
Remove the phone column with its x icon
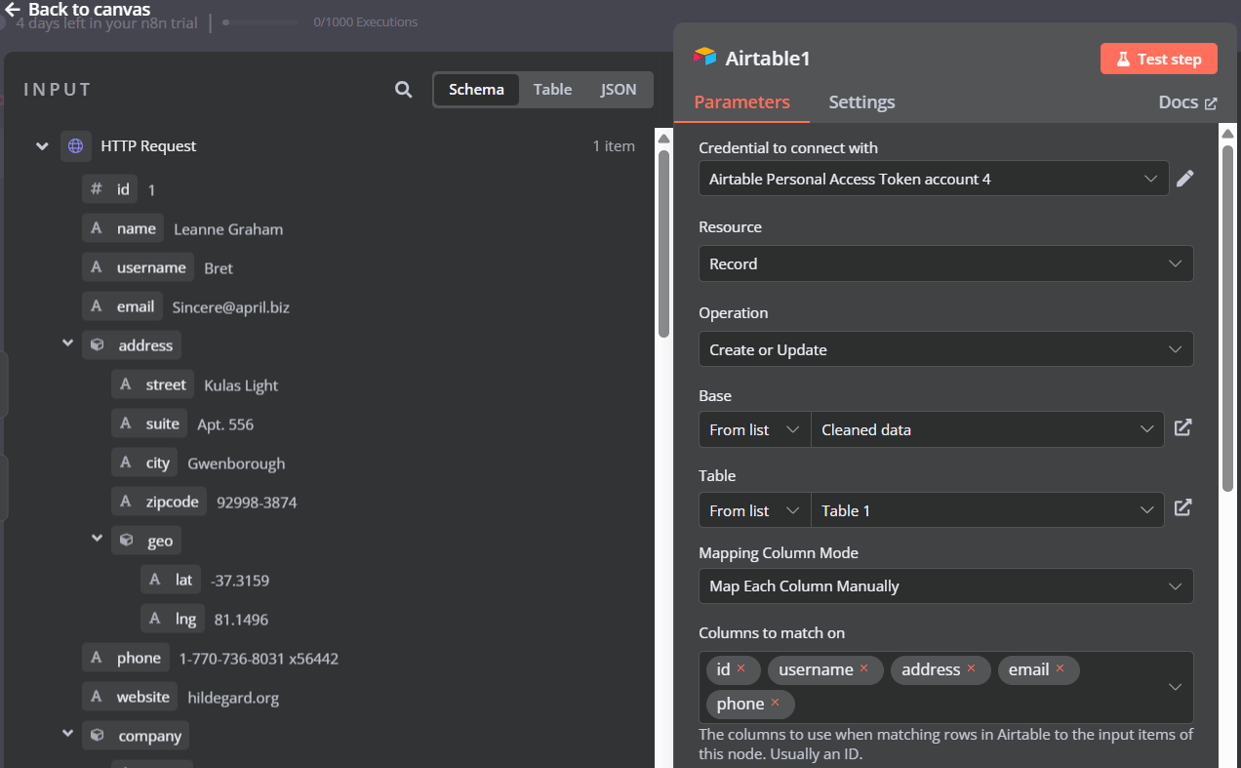778,704
